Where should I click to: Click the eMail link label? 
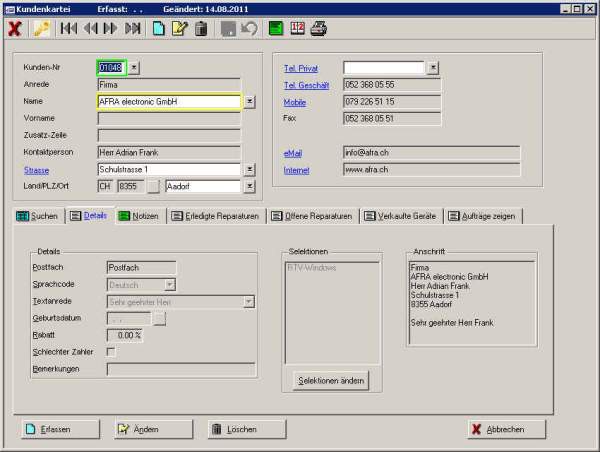pos(294,153)
